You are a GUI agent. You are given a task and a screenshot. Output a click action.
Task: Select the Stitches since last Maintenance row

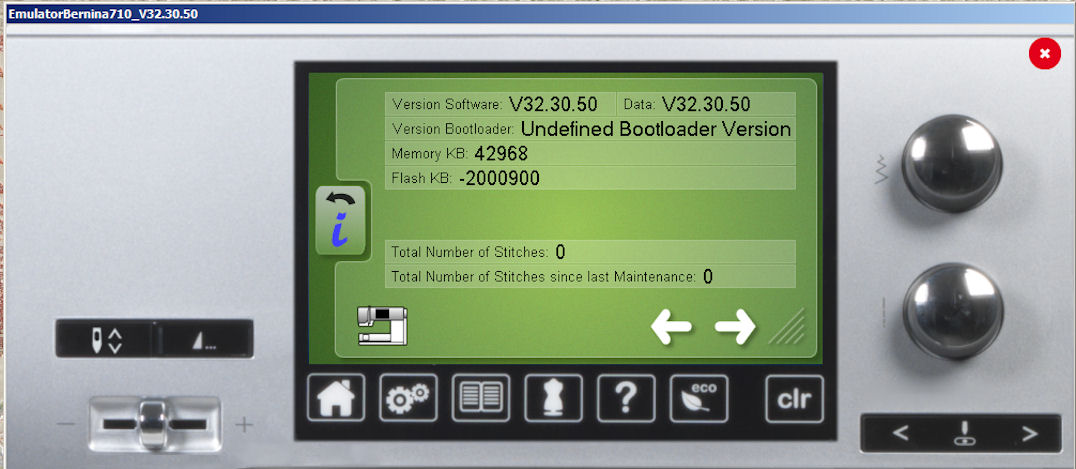(590, 277)
